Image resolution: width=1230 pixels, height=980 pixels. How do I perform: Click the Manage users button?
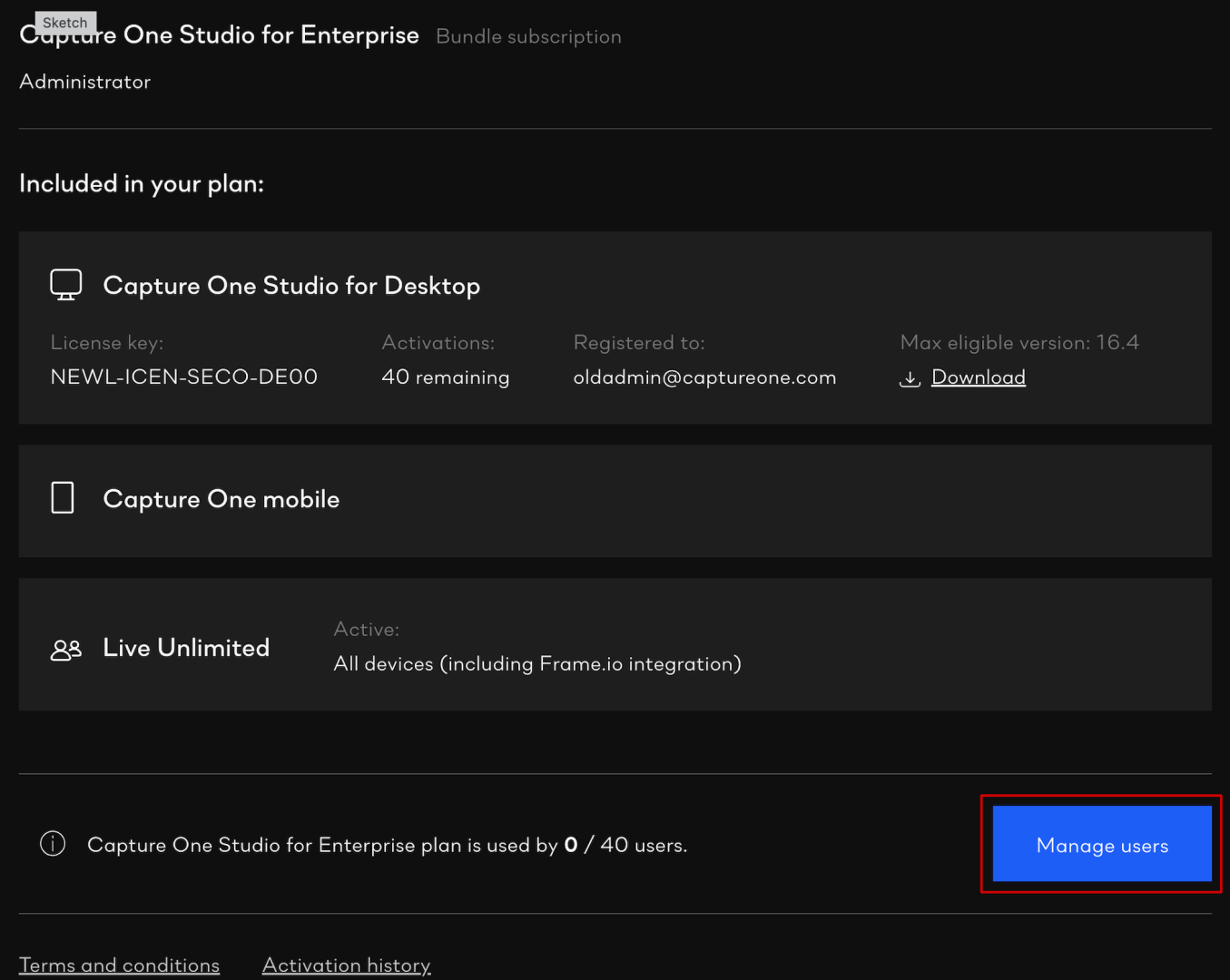(1102, 844)
